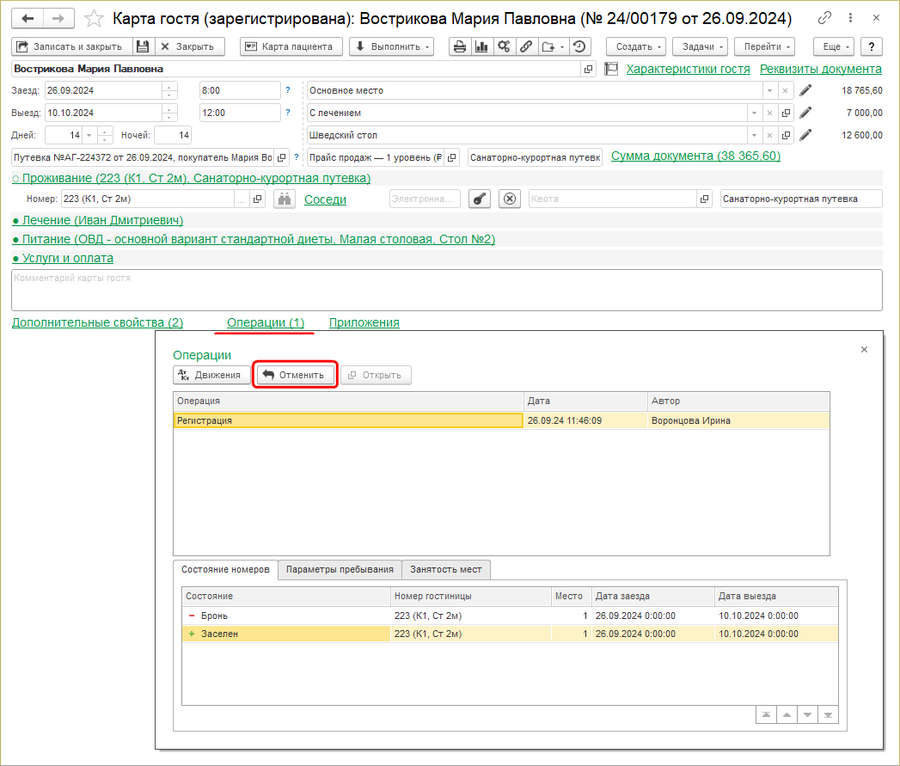Screen dimensions: 900x766
Task: Click the bar chart reports icon
Action: click(x=481, y=47)
